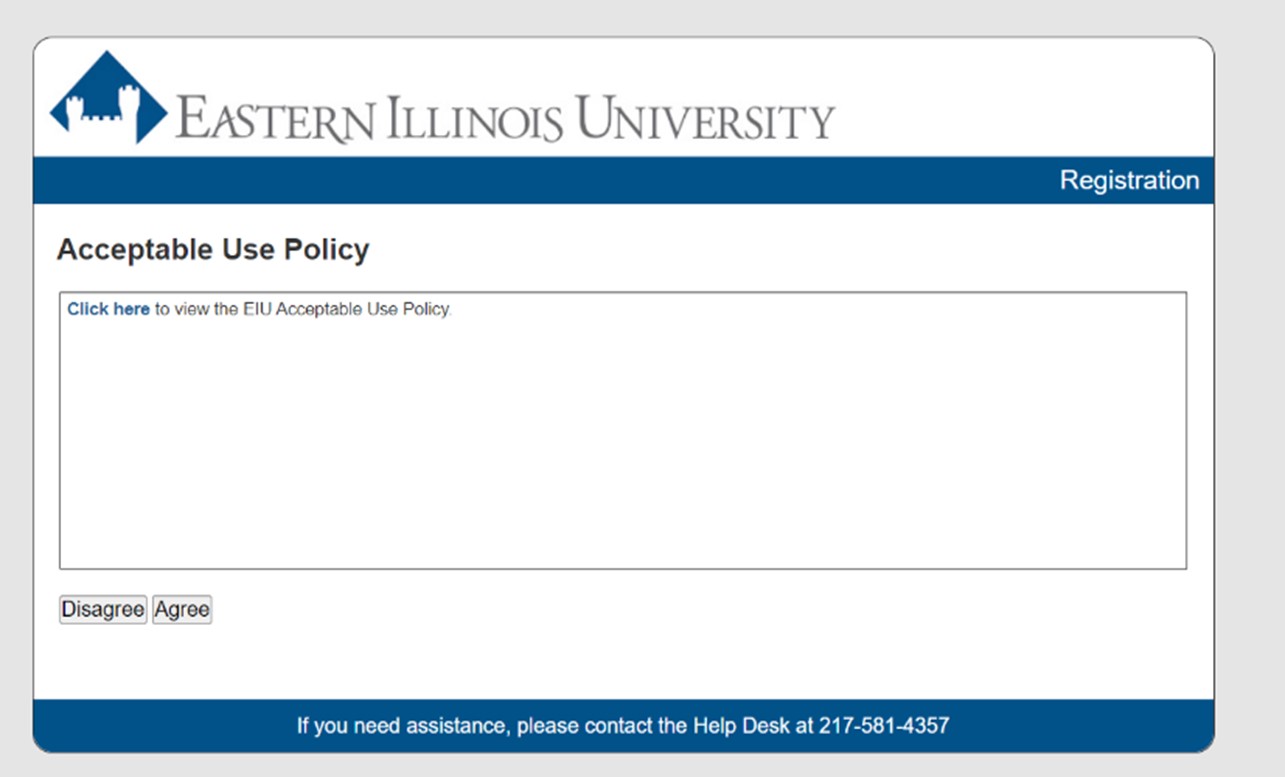
Task: Open the "Click here" policy link
Action: tap(108, 310)
